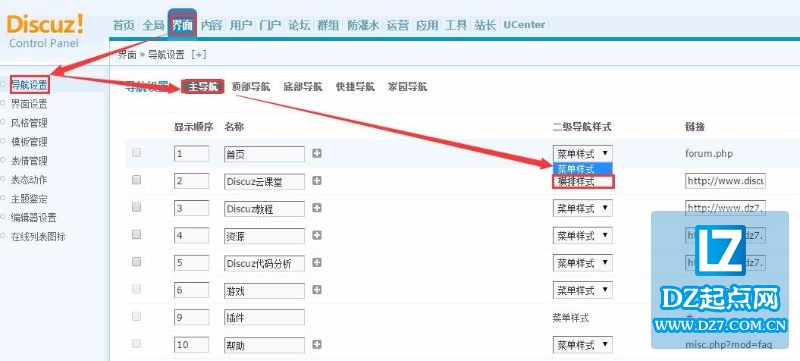This screenshot has width=800, height=361.
Task: Choose 横排样式 option in open list
Action: point(583,182)
